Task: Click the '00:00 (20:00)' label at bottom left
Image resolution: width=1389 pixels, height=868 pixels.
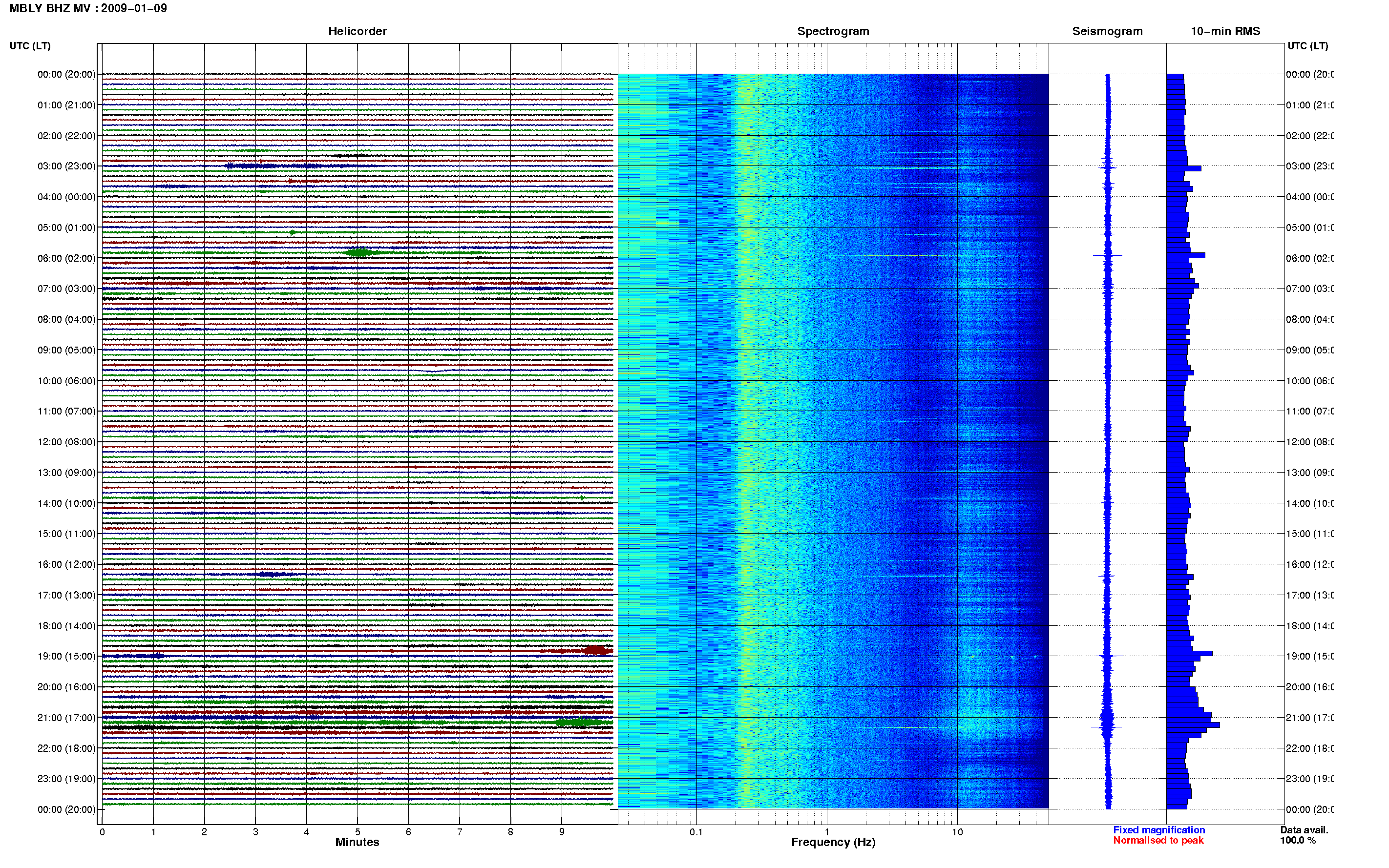Action: [x=66, y=809]
